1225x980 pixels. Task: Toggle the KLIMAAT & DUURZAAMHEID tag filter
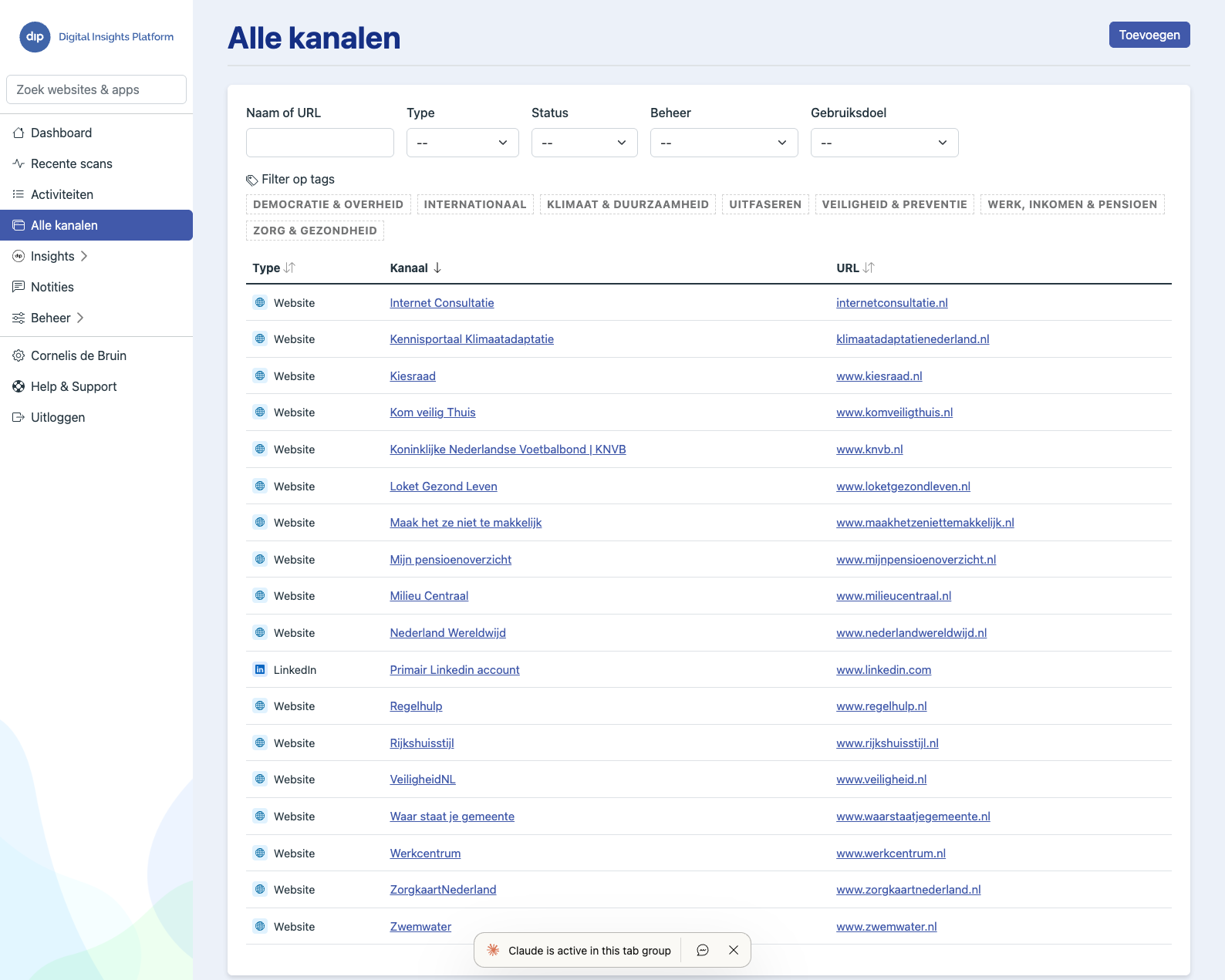click(628, 204)
